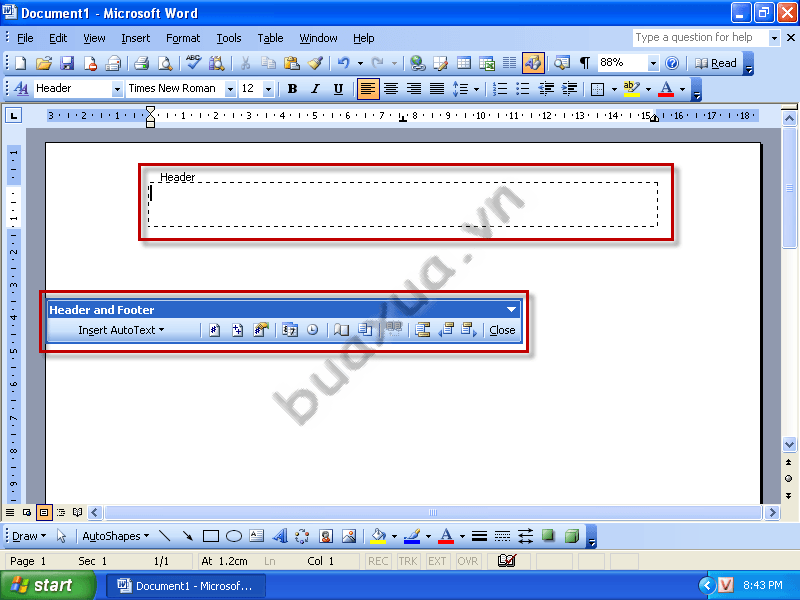
Task: Apply the yellow Highlight color
Action: pyautogui.click(x=632, y=89)
